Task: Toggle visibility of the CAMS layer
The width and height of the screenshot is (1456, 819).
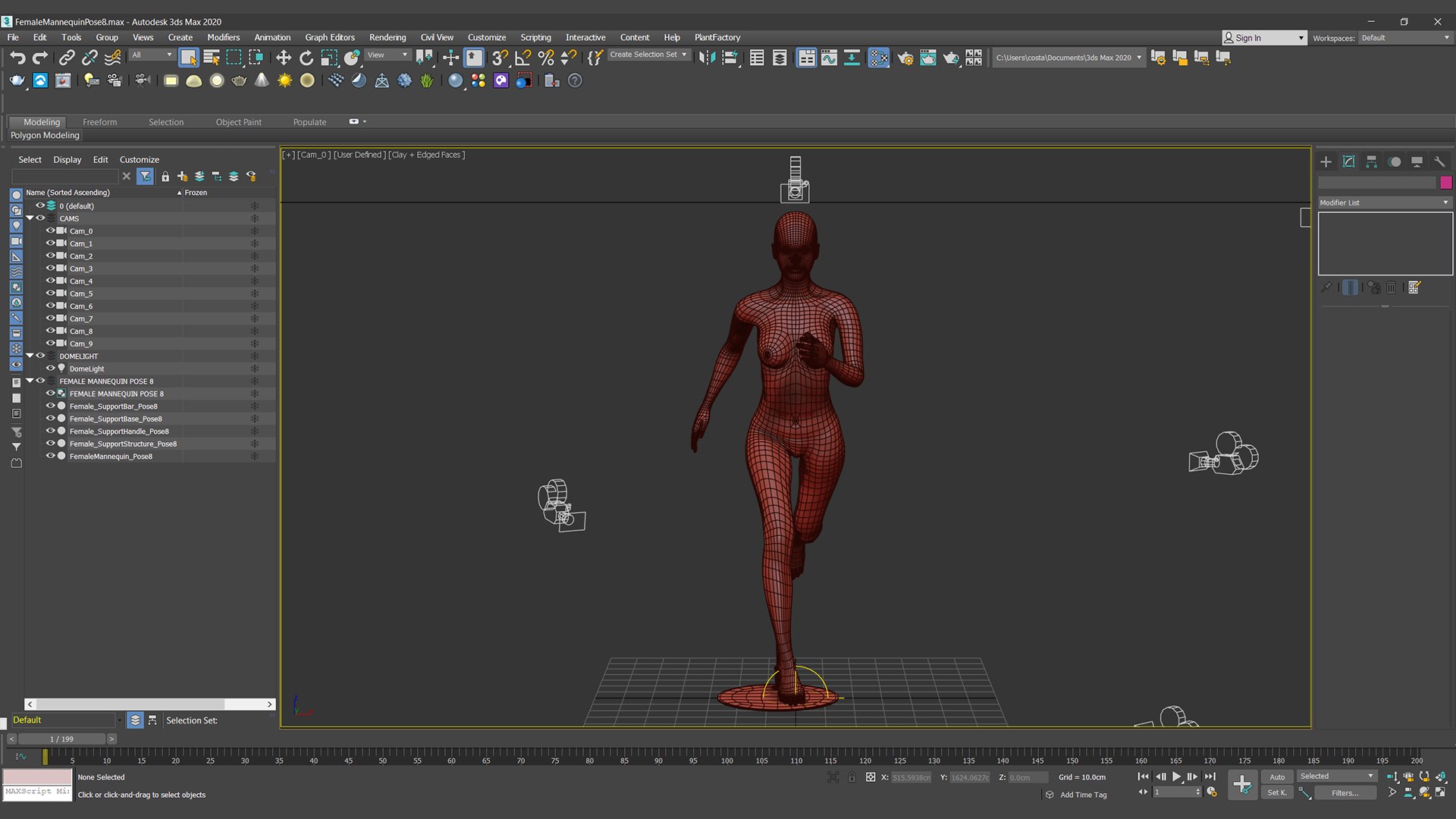Action: [41, 218]
